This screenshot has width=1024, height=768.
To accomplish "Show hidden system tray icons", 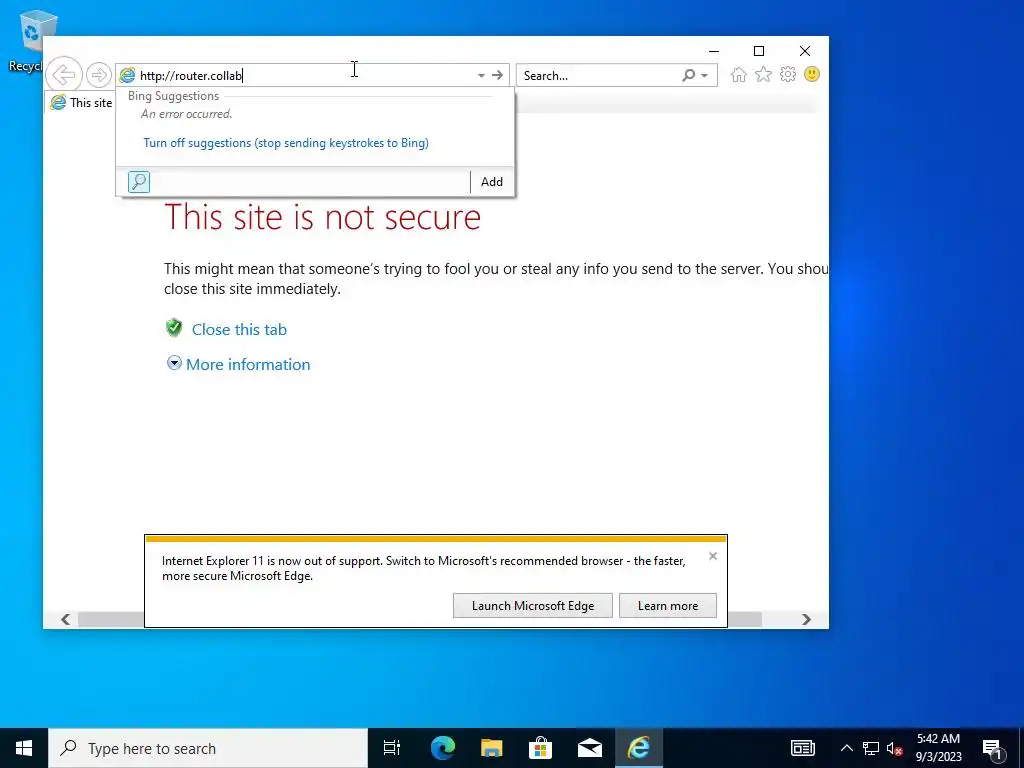I will [846, 748].
